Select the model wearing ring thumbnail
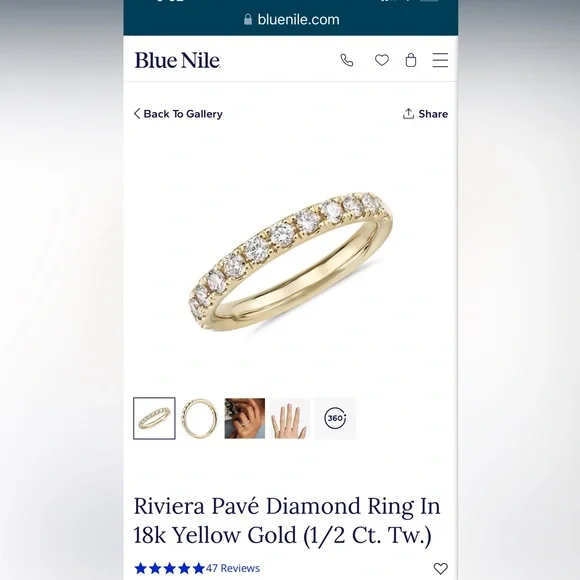The height and width of the screenshot is (580, 580). (x=245, y=418)
